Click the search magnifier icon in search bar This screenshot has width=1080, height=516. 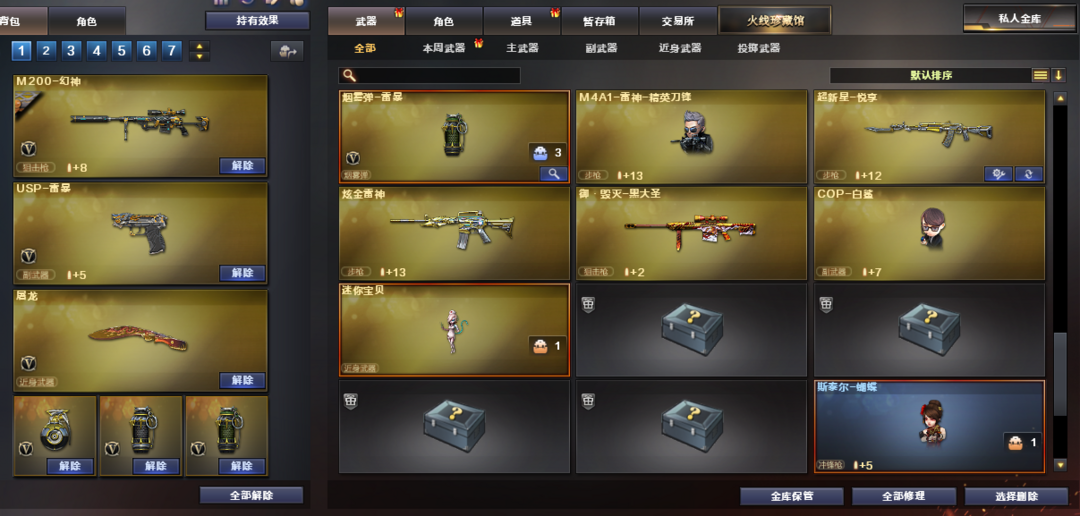(x=349, y=76)
